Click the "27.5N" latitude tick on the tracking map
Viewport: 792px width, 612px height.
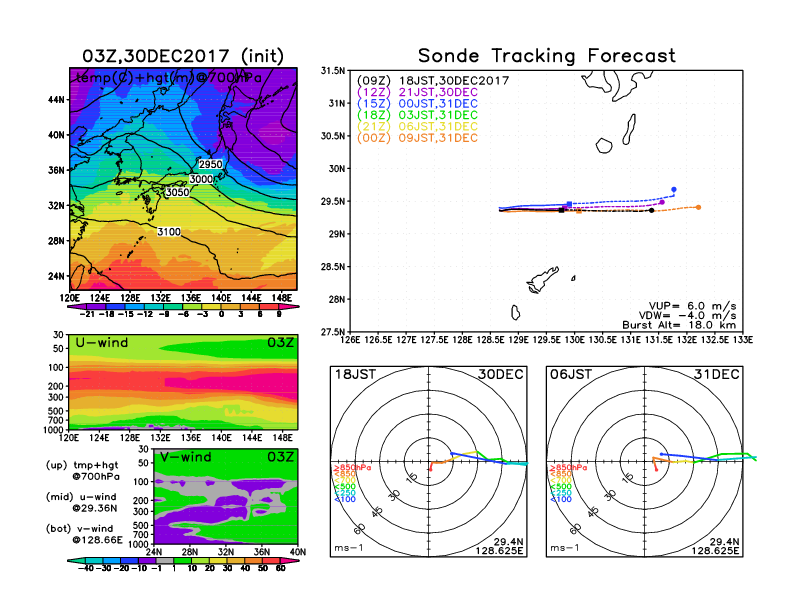[332, 332]
